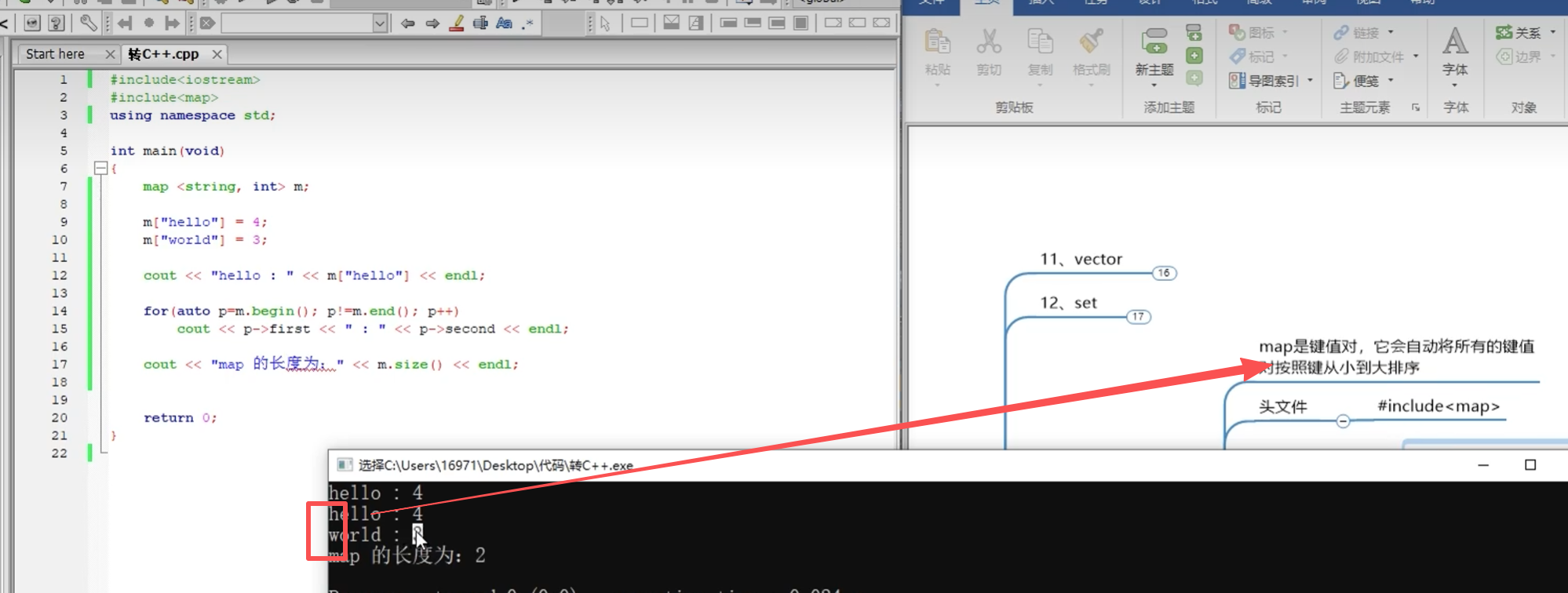
Task: Click the Notes (便笺) button
Action: [x=1357, y=81]
